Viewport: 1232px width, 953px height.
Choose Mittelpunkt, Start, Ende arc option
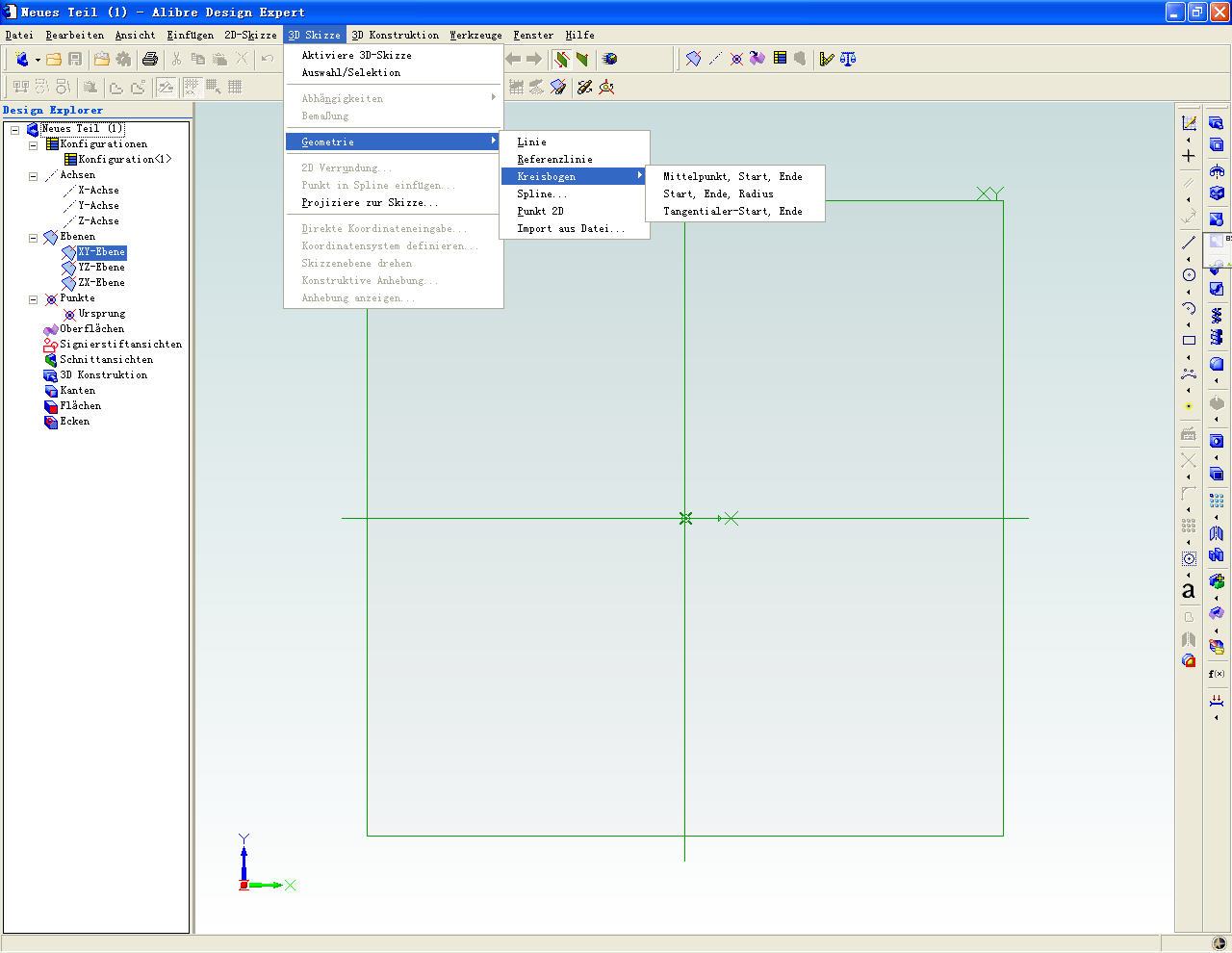(735, 176)
